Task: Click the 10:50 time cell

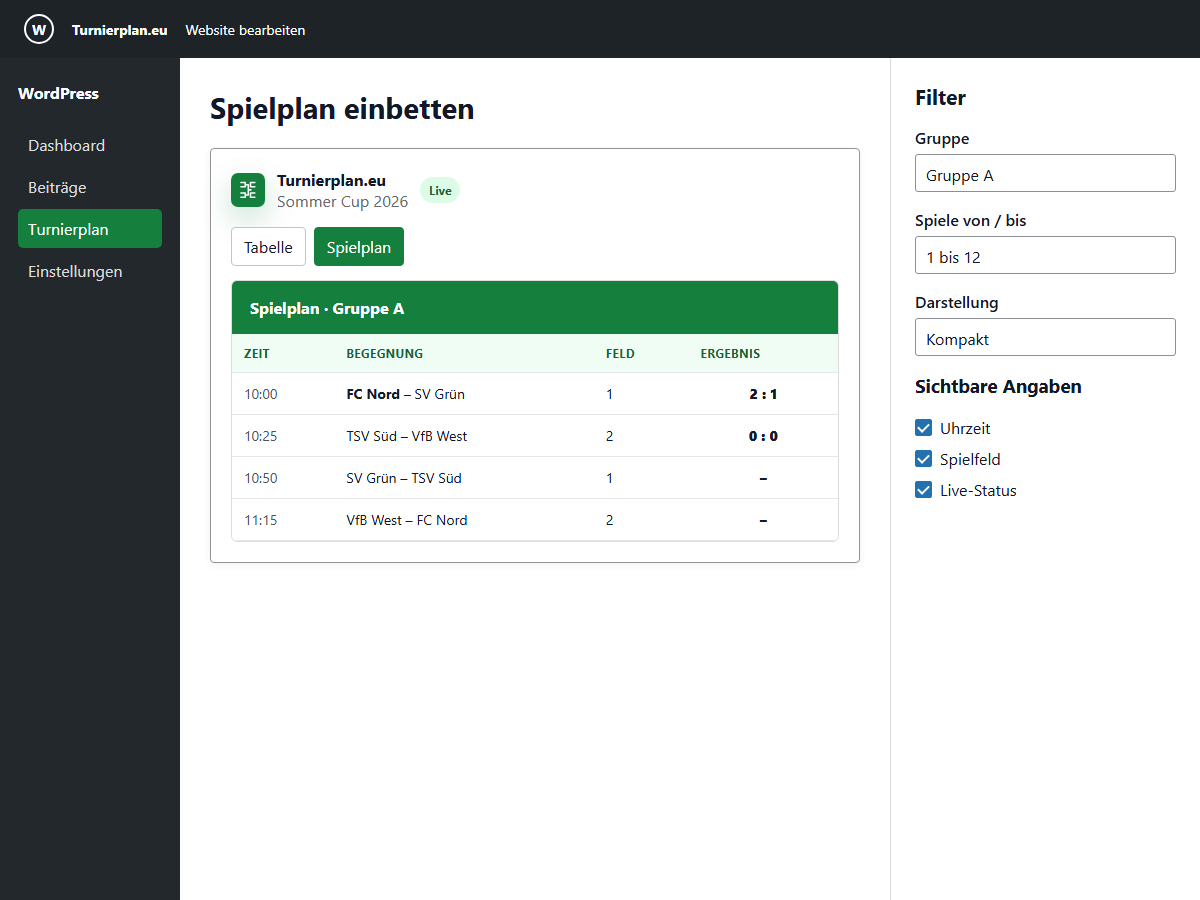Action: pos(261,478)
